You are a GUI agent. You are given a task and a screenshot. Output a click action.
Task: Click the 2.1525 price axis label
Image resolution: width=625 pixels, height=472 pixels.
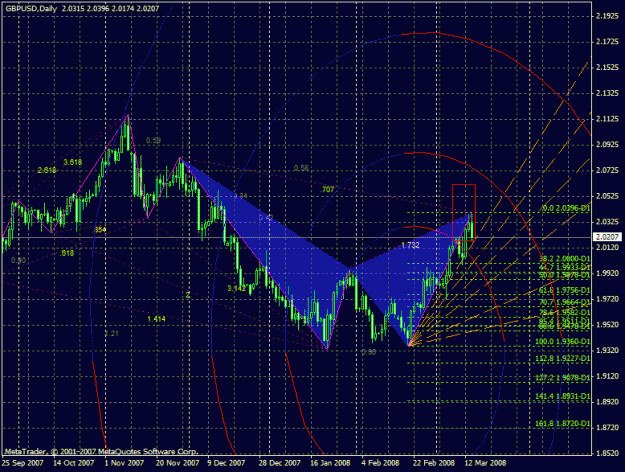[x=607, y=68]
